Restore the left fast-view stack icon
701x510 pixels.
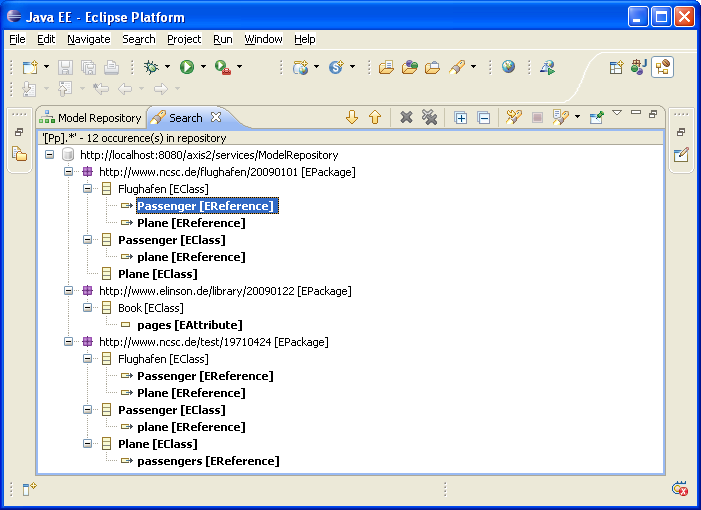[19, 132]
